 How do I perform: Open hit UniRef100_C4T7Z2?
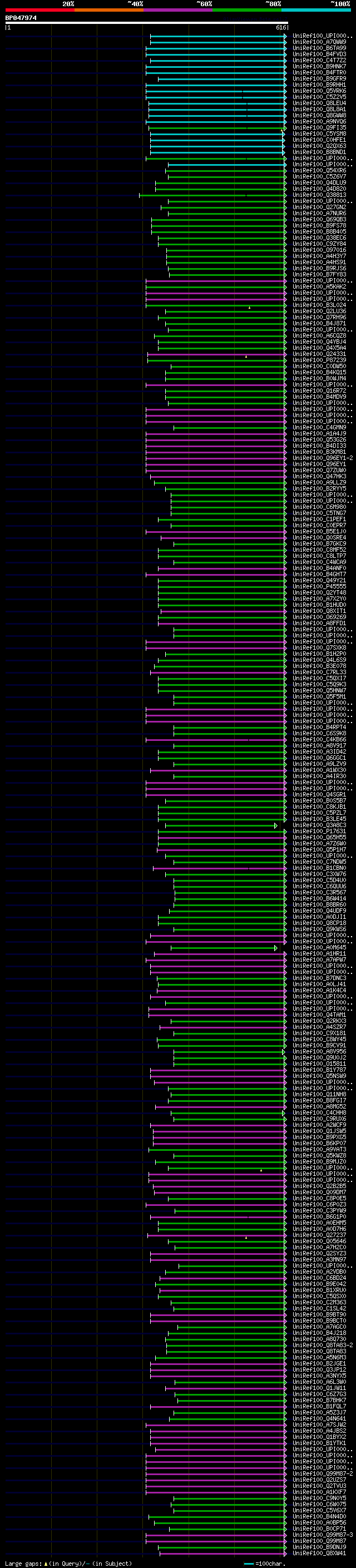(319, 61)
